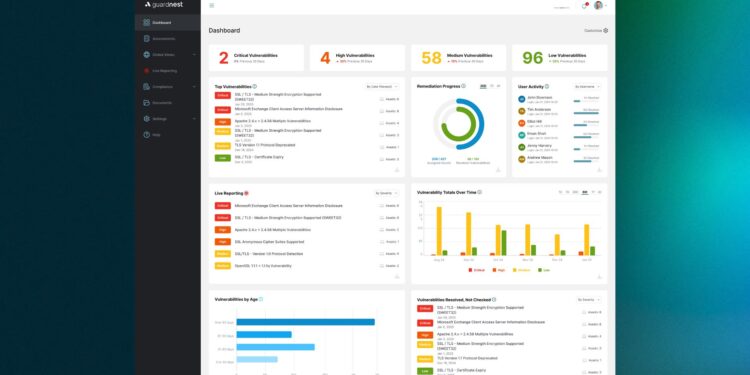Click Andrew Mason in User Activity

[x=540, y=157]
